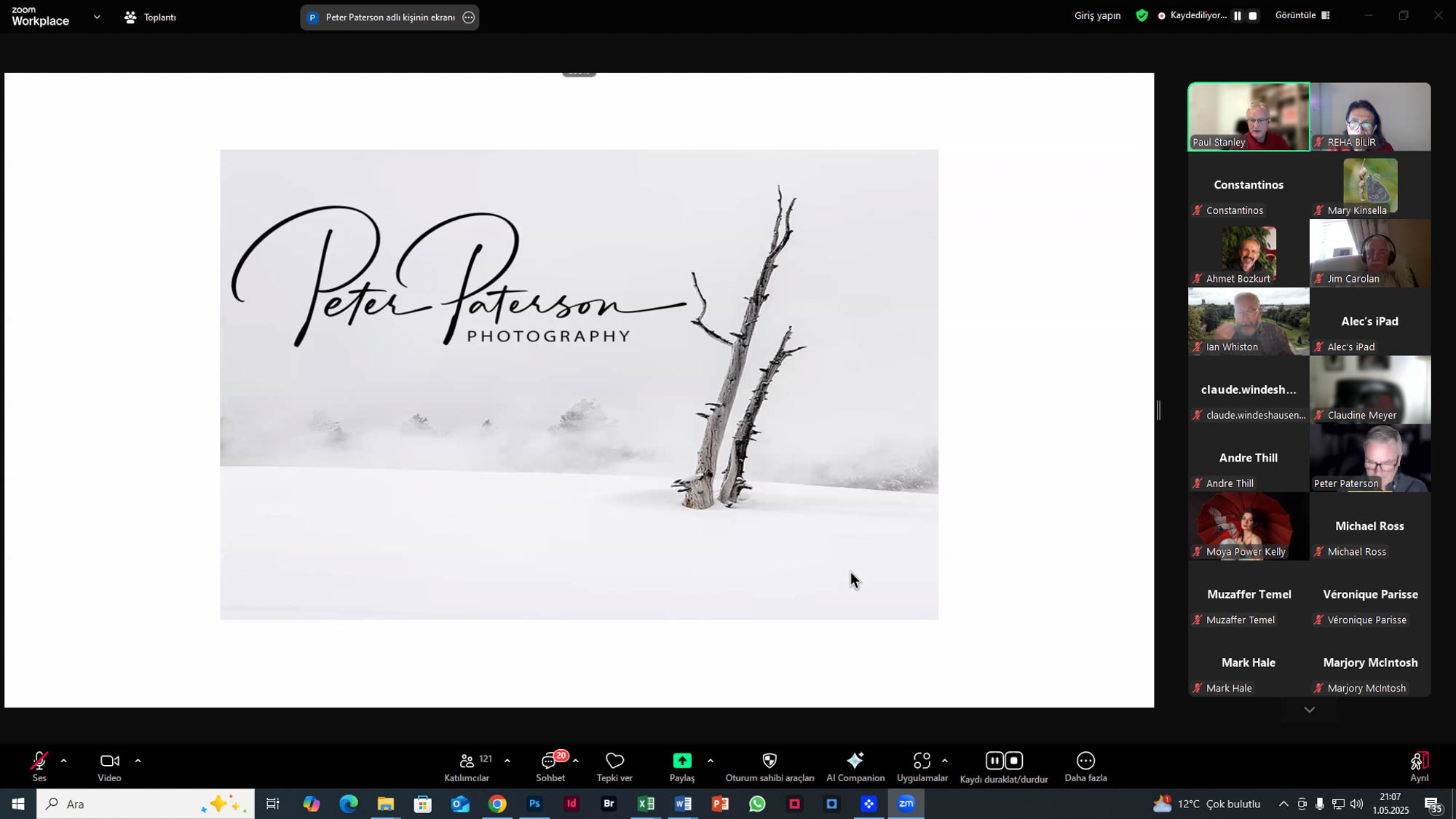The image size is (1456, 819).
Task: Leave meeting with the Ayrıl button
Action: coord(1419,767)
